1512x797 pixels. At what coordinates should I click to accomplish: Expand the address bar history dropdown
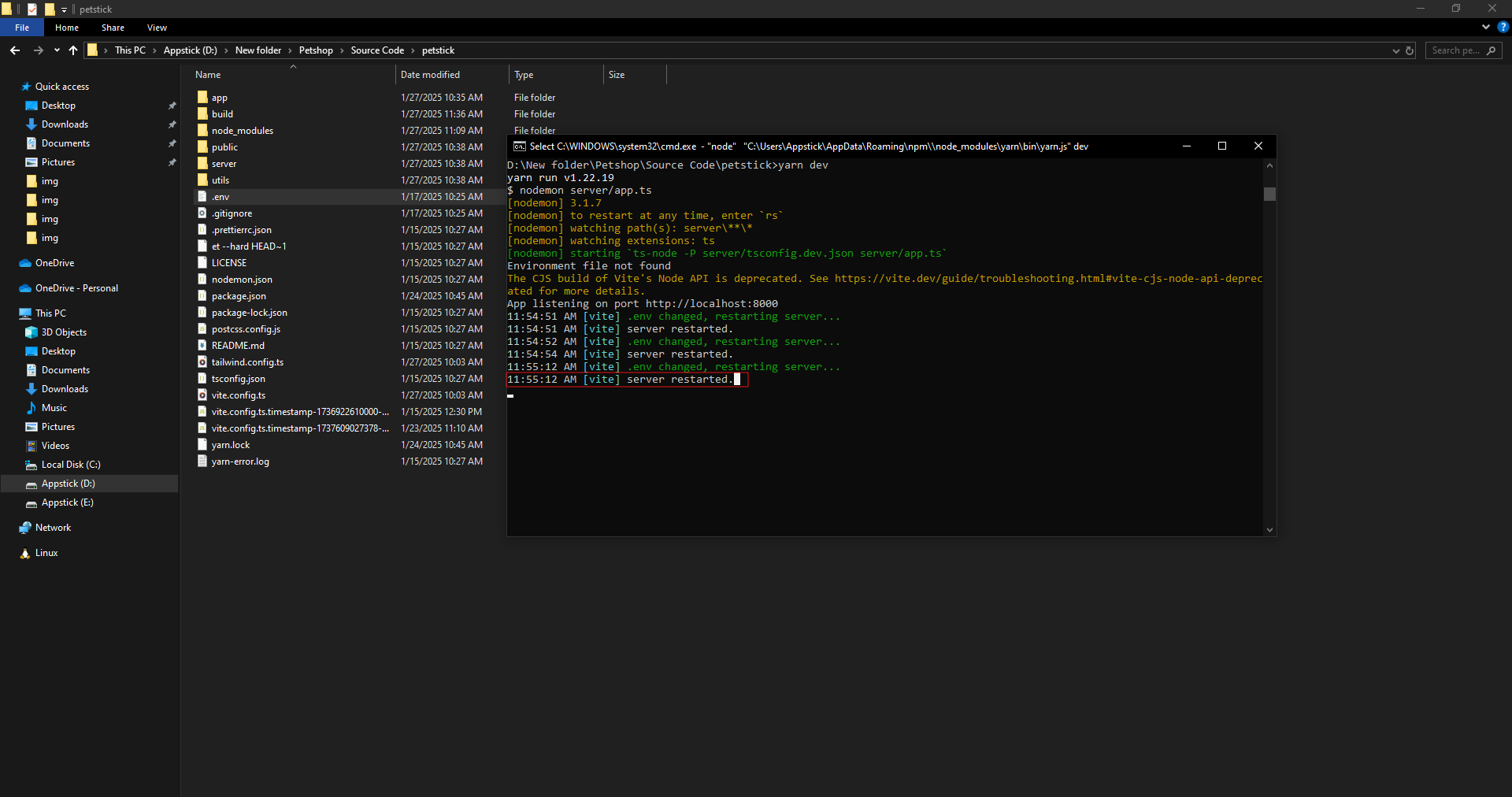tap(1396, 50)
